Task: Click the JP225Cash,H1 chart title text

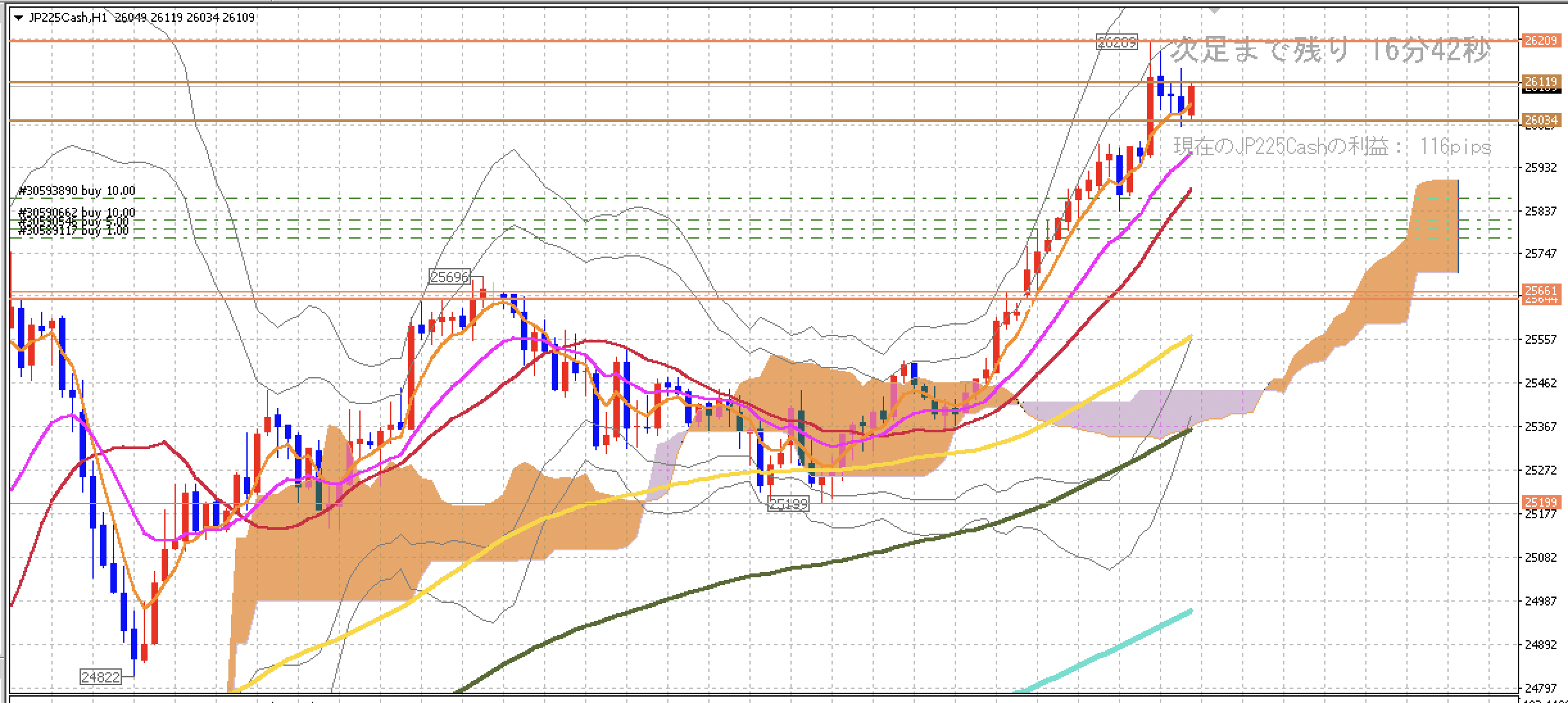Action: click(68, 18)
